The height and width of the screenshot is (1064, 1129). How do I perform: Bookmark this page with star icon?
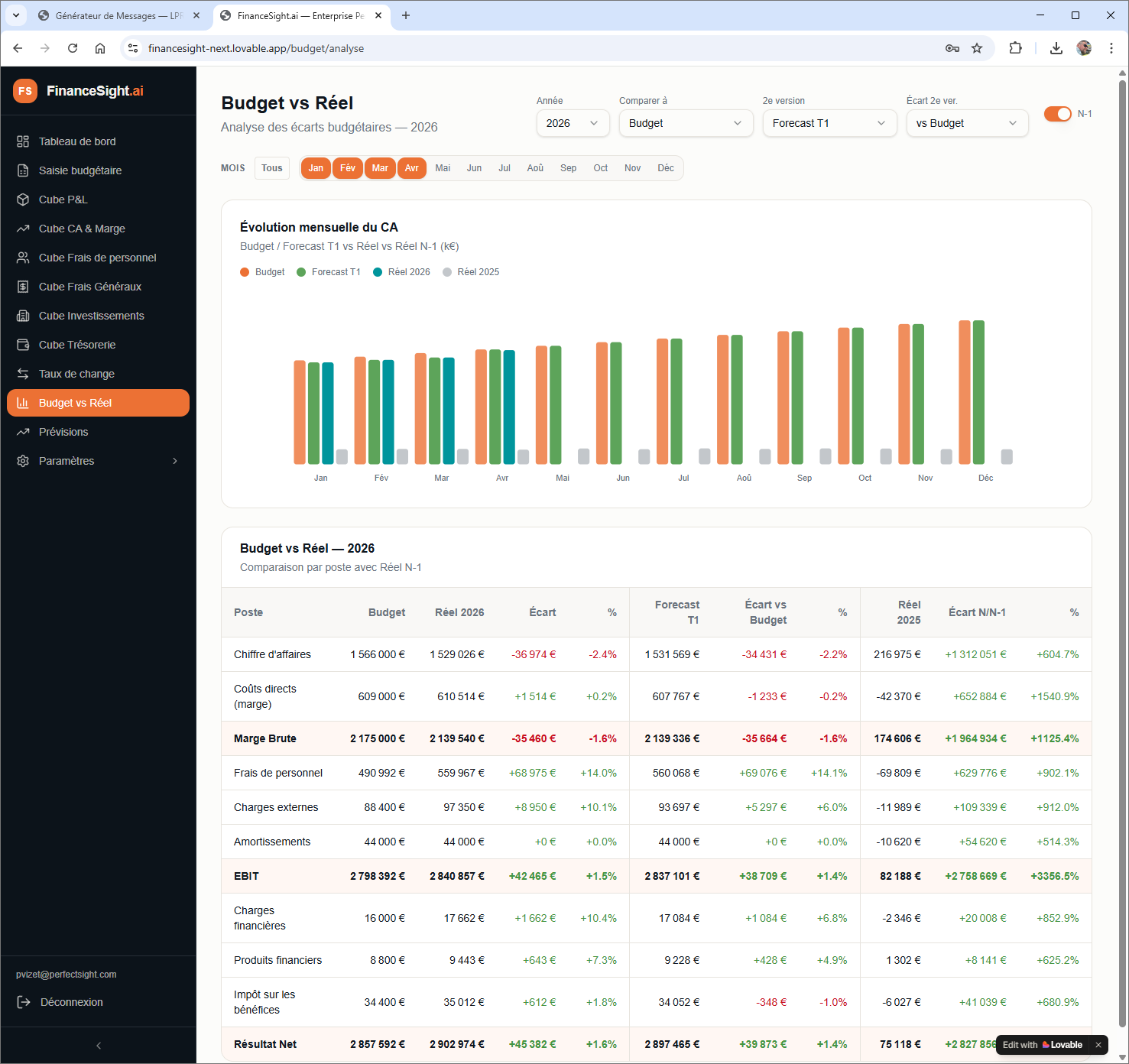pyautogui.click(x=977, y=48)
